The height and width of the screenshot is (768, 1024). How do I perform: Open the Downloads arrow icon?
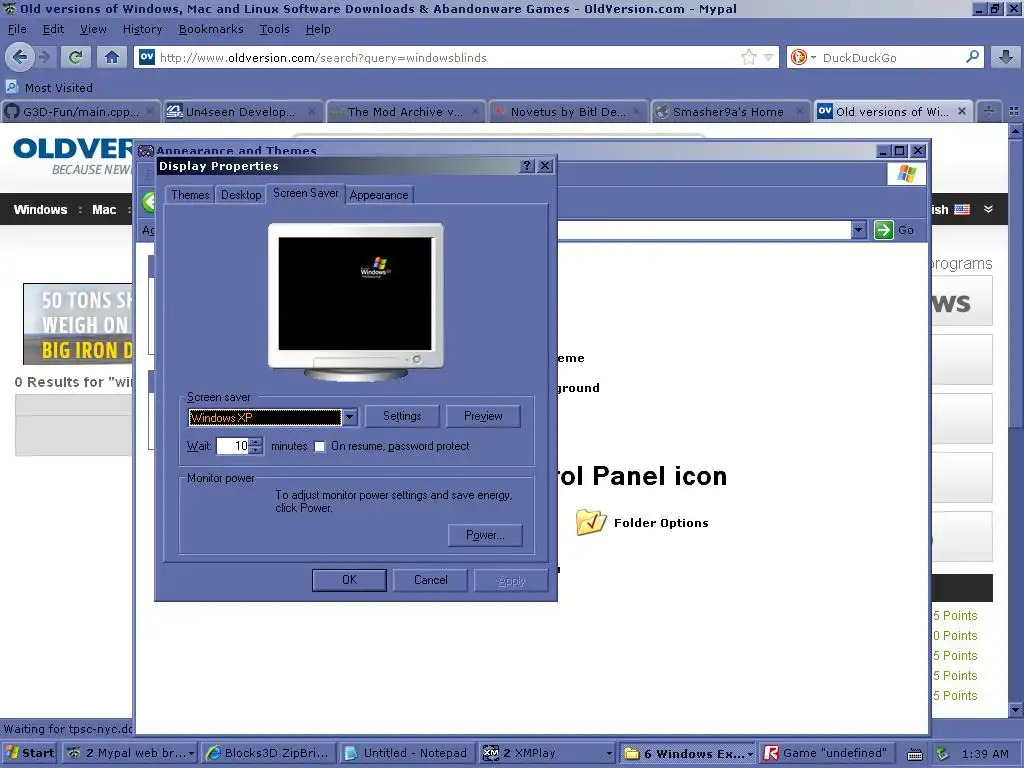point(1006,57)
